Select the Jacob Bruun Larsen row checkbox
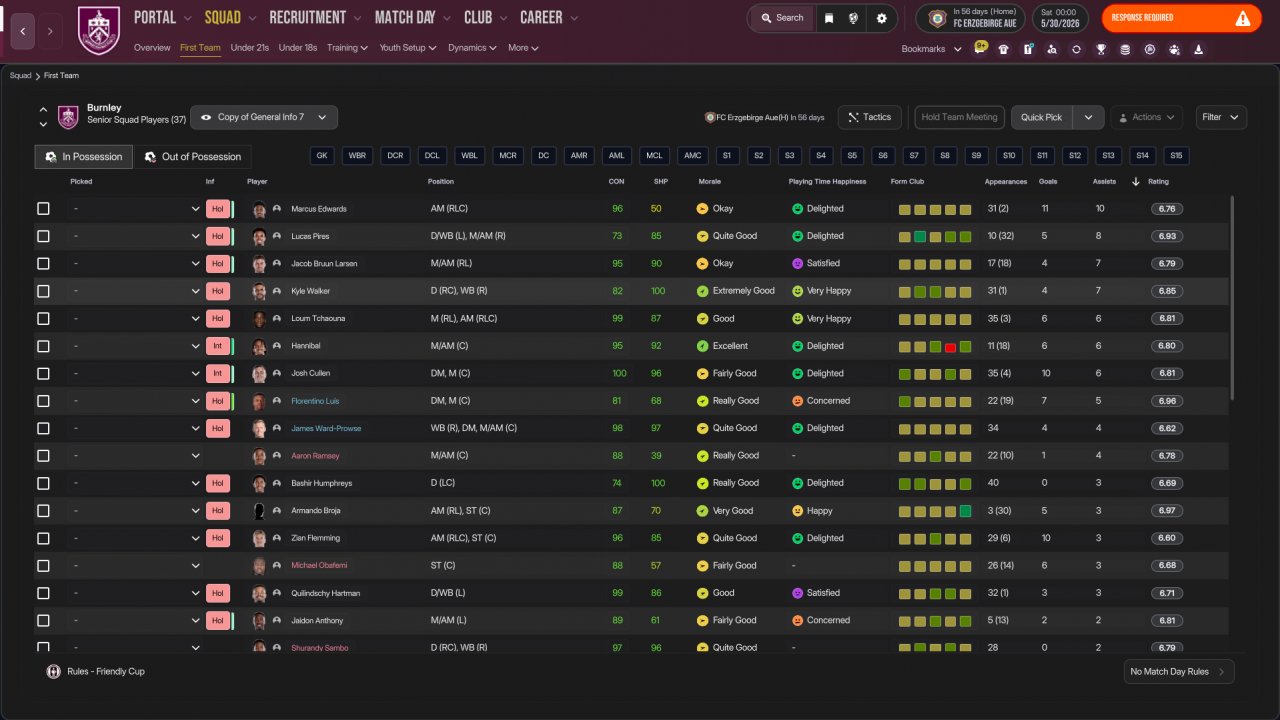Image resolution: width=1280 pixels, height=720 pixels. (x=43, y=264)
